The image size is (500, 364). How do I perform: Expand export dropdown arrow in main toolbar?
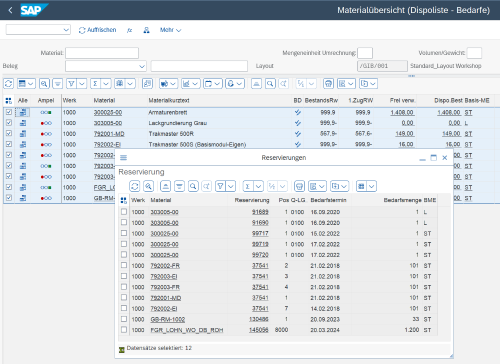(373, 83)
